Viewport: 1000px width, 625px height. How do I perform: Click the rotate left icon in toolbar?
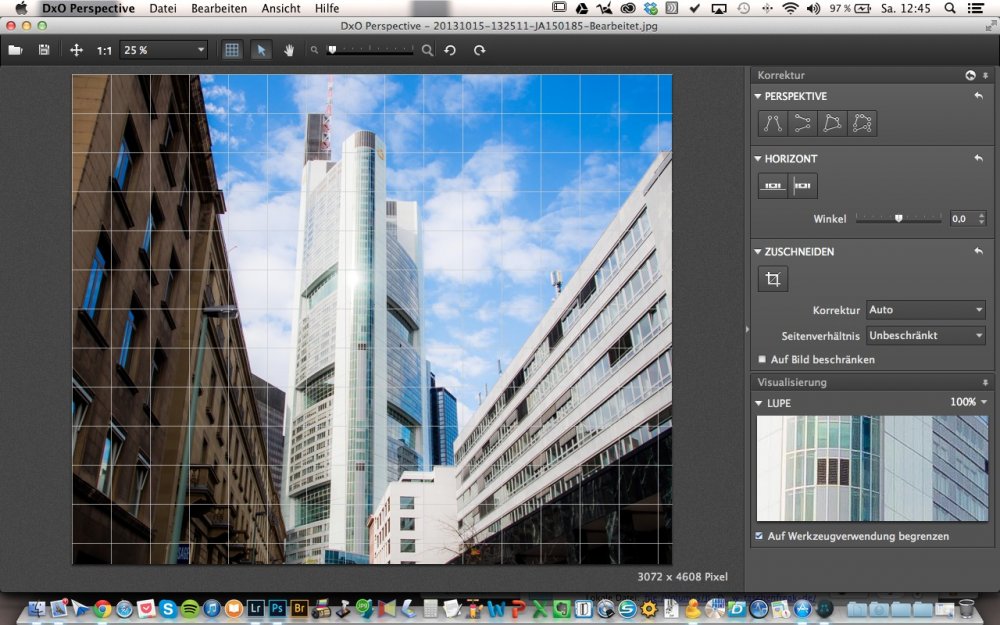pos(451,50)
